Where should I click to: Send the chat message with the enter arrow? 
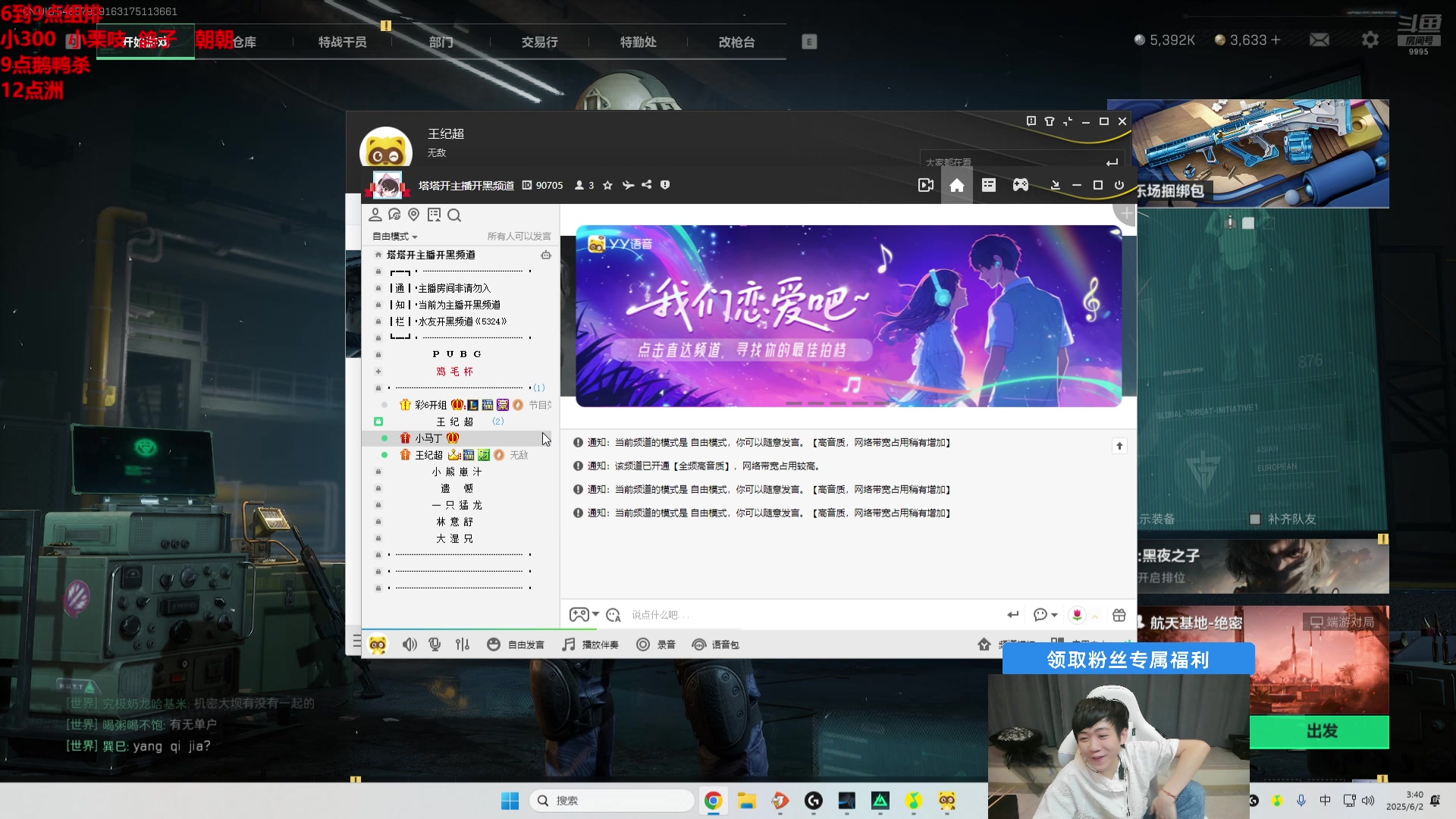tap(1012, 615)
